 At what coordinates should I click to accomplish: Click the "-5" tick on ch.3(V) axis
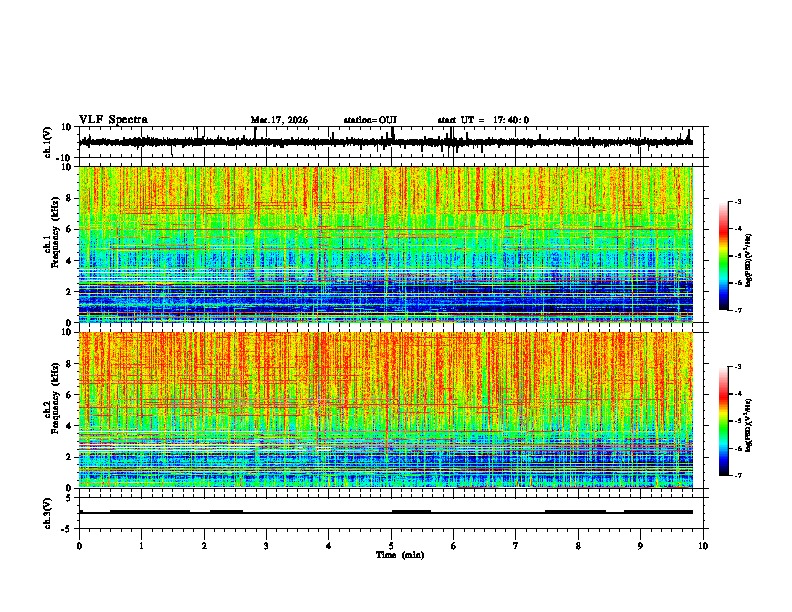coord(67,529)
